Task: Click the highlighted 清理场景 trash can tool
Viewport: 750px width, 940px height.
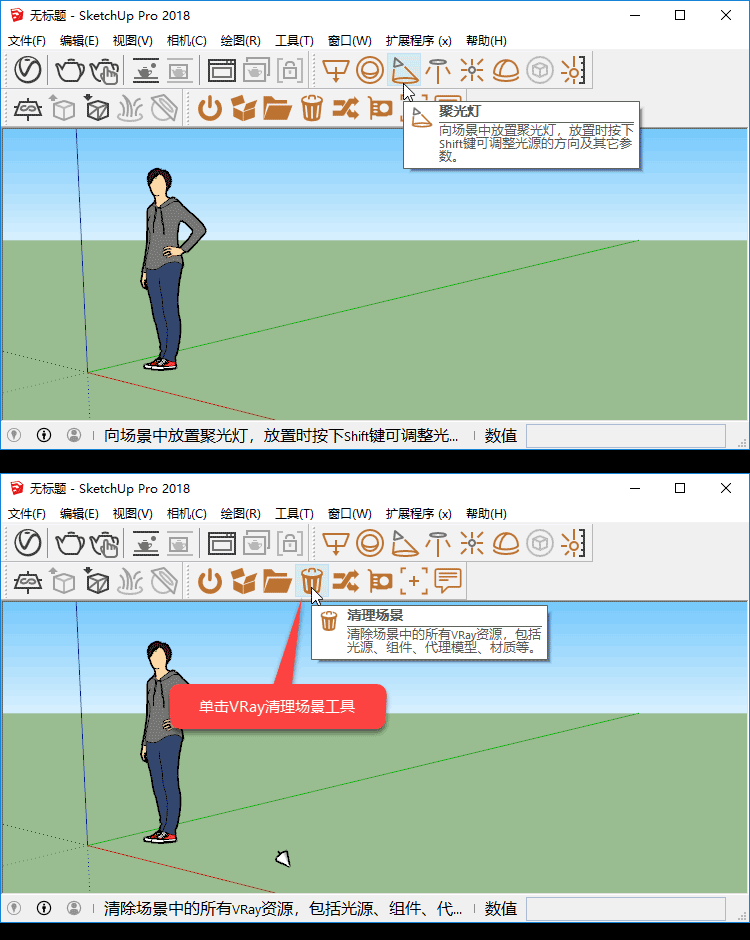Action: pos(312,582)
